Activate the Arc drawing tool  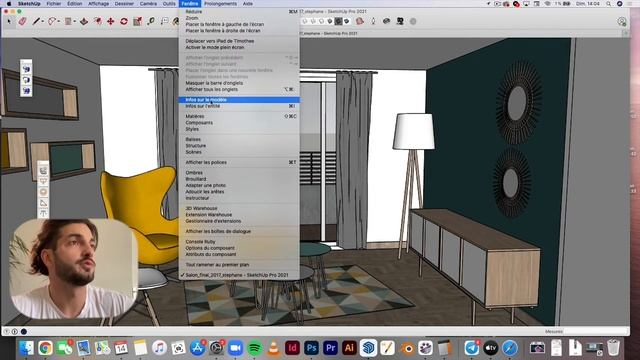[52, 21]
